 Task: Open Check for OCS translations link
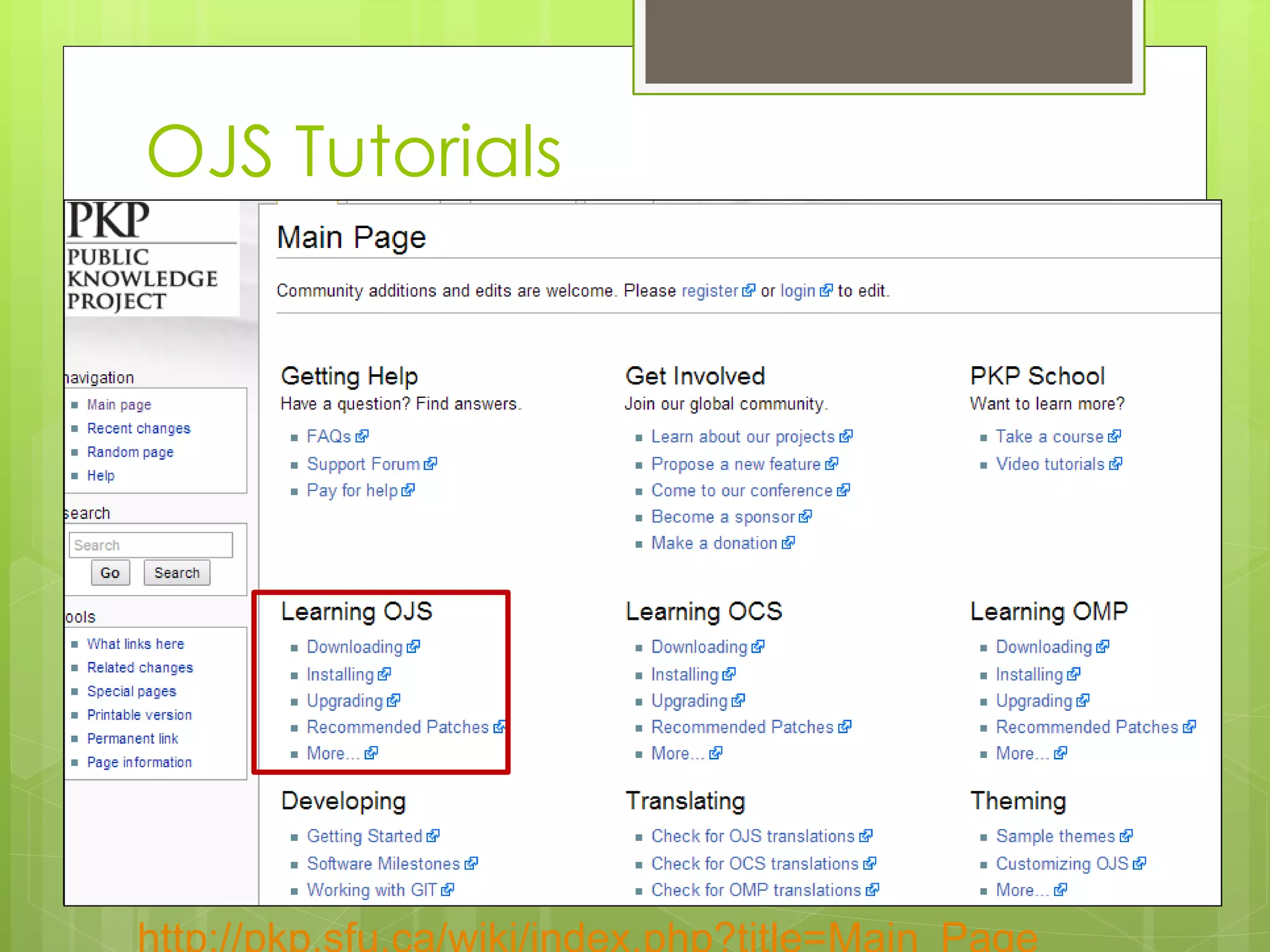tap(755, 863)
